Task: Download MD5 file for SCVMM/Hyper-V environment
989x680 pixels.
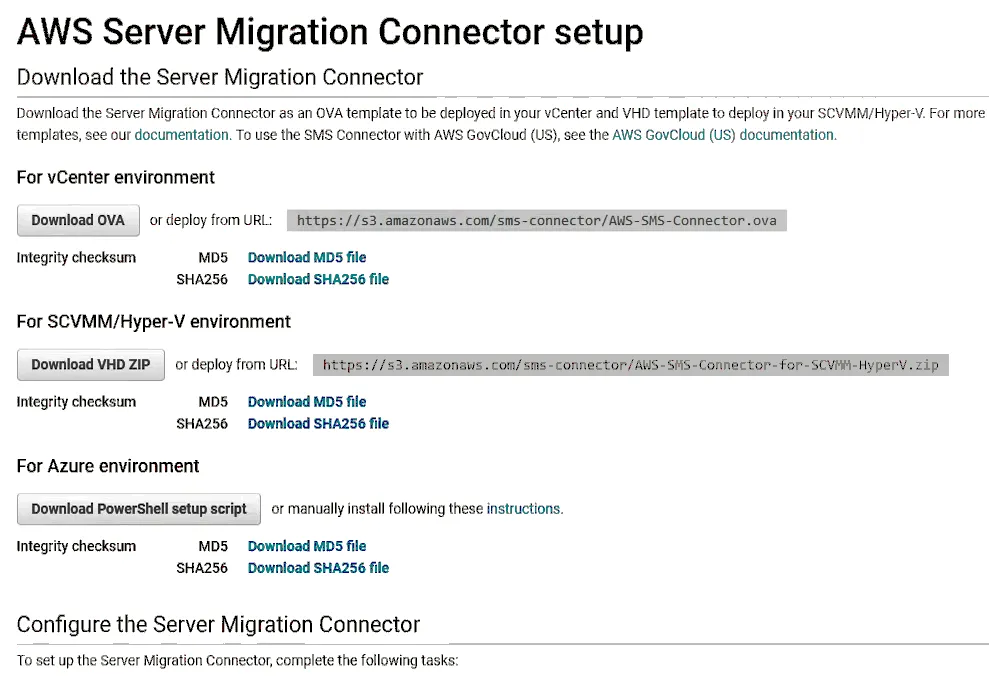Action: tap(307, 402)
